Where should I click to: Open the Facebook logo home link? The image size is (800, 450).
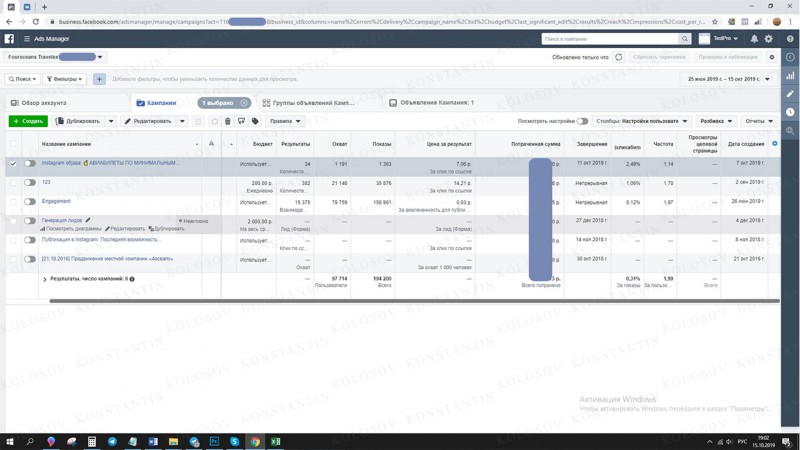9,39
